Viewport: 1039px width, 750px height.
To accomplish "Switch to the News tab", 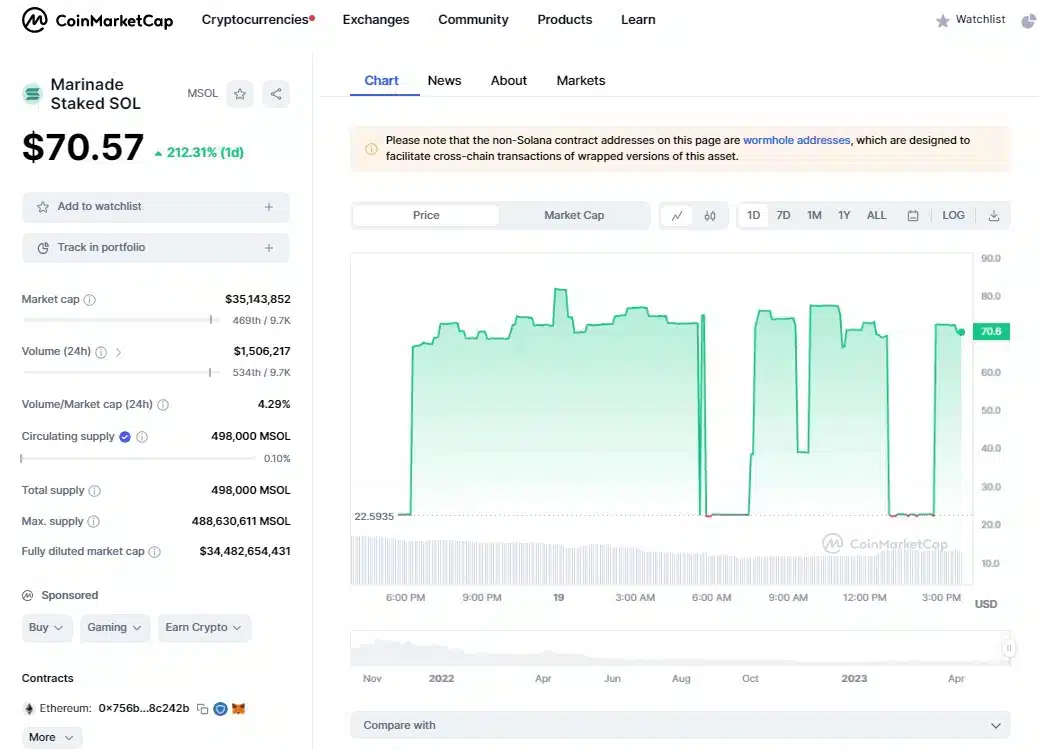I will tap(444, 81).
